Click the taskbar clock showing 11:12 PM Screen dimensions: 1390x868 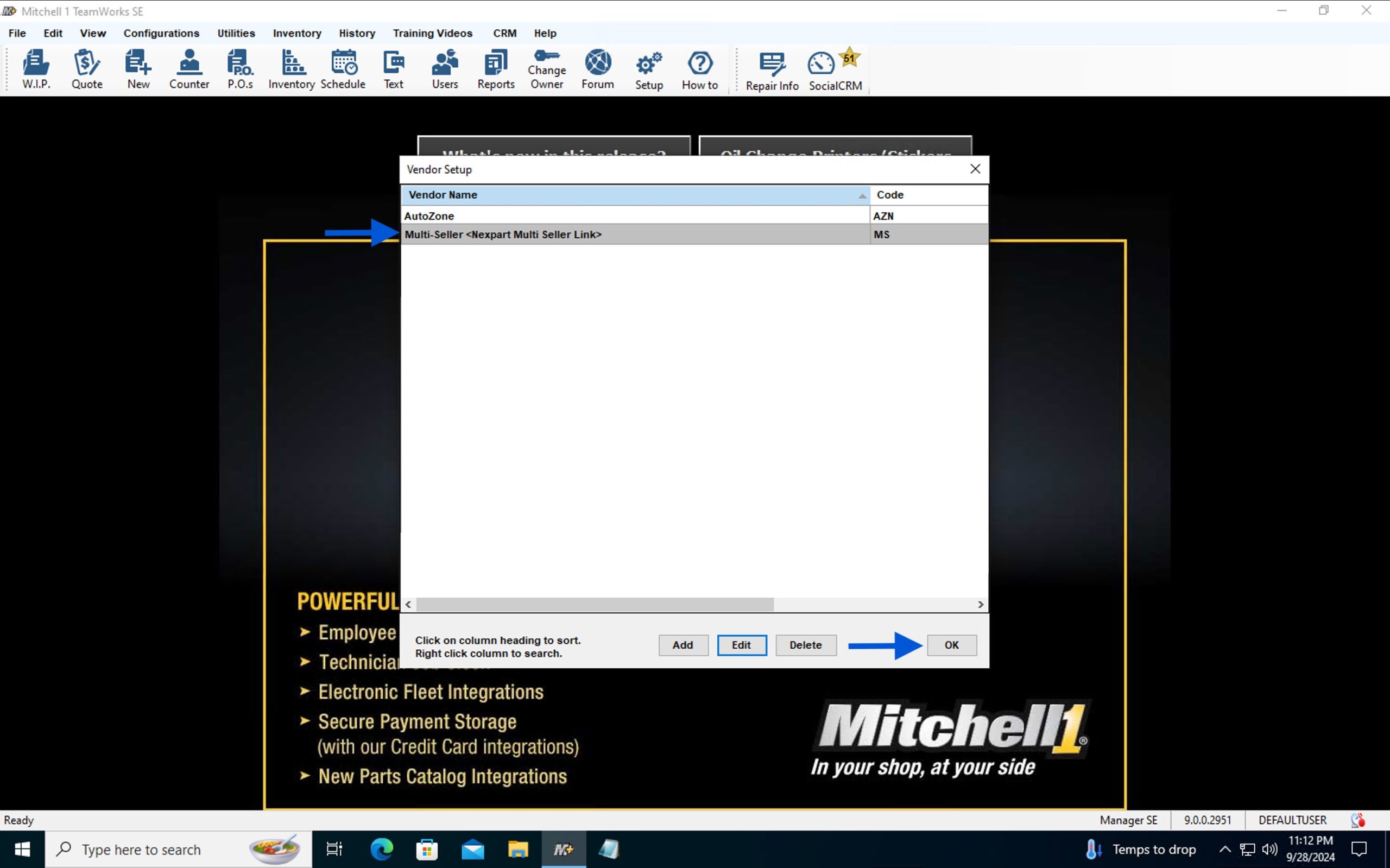pyautogui.click(x=1311, y=849)
